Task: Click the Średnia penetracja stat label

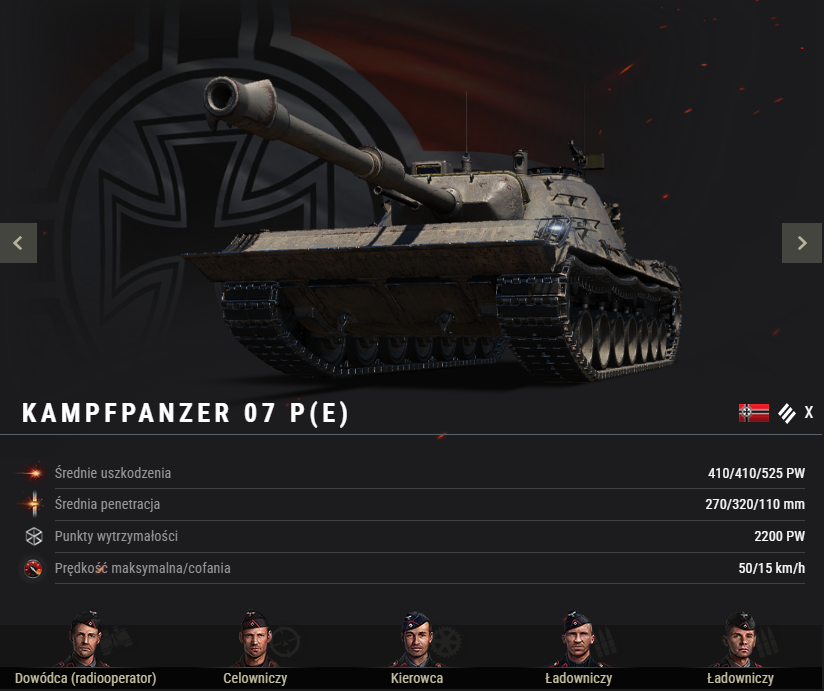Action: [x=107, y=504]
